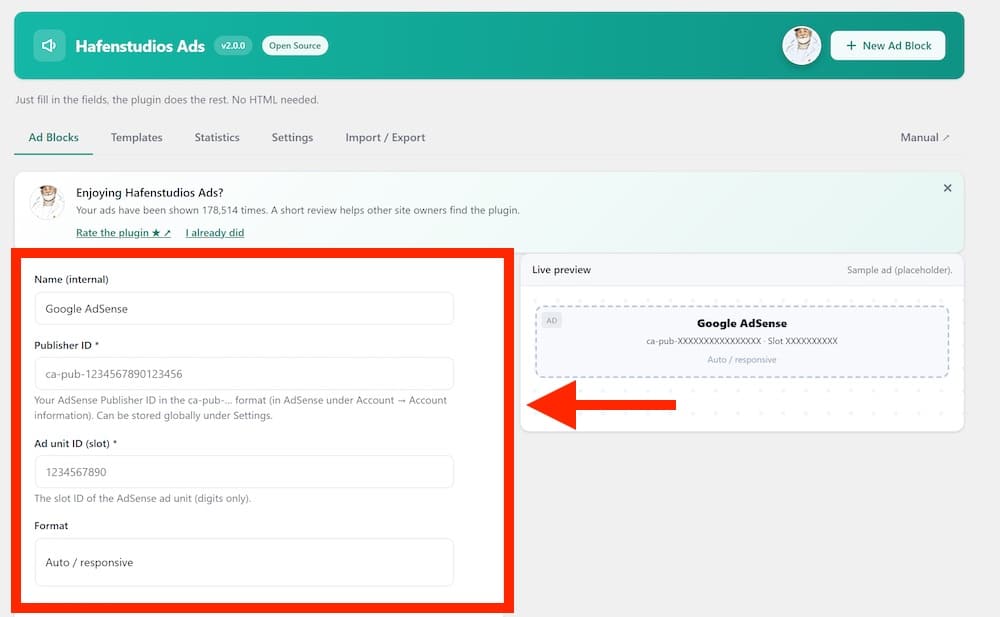The height and width of the screenshot is (617, 1000).
Task: Click the Sample ad (placeholder) note
Action: 899,270
